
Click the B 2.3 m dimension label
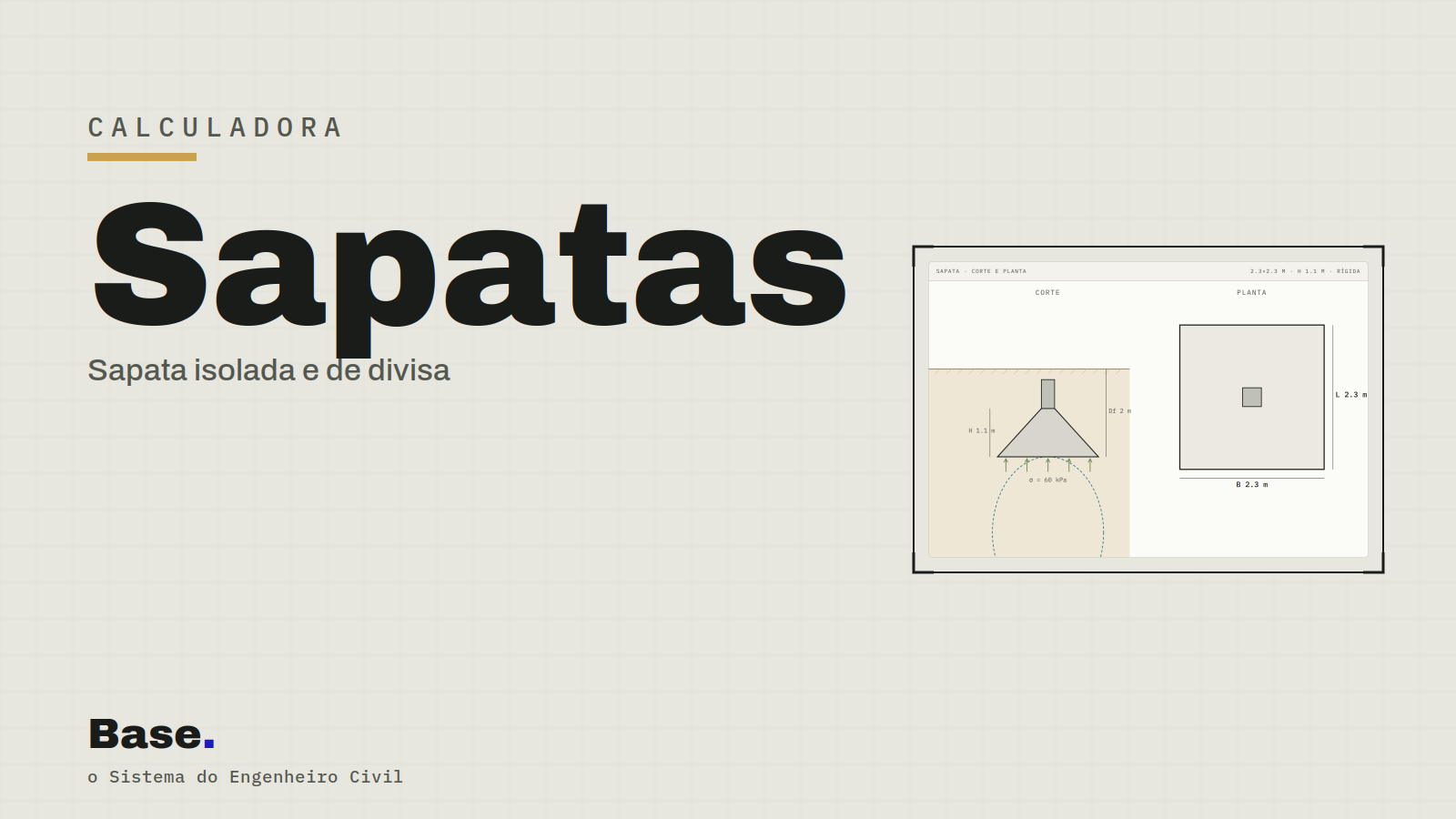[x=1252, y=485]
